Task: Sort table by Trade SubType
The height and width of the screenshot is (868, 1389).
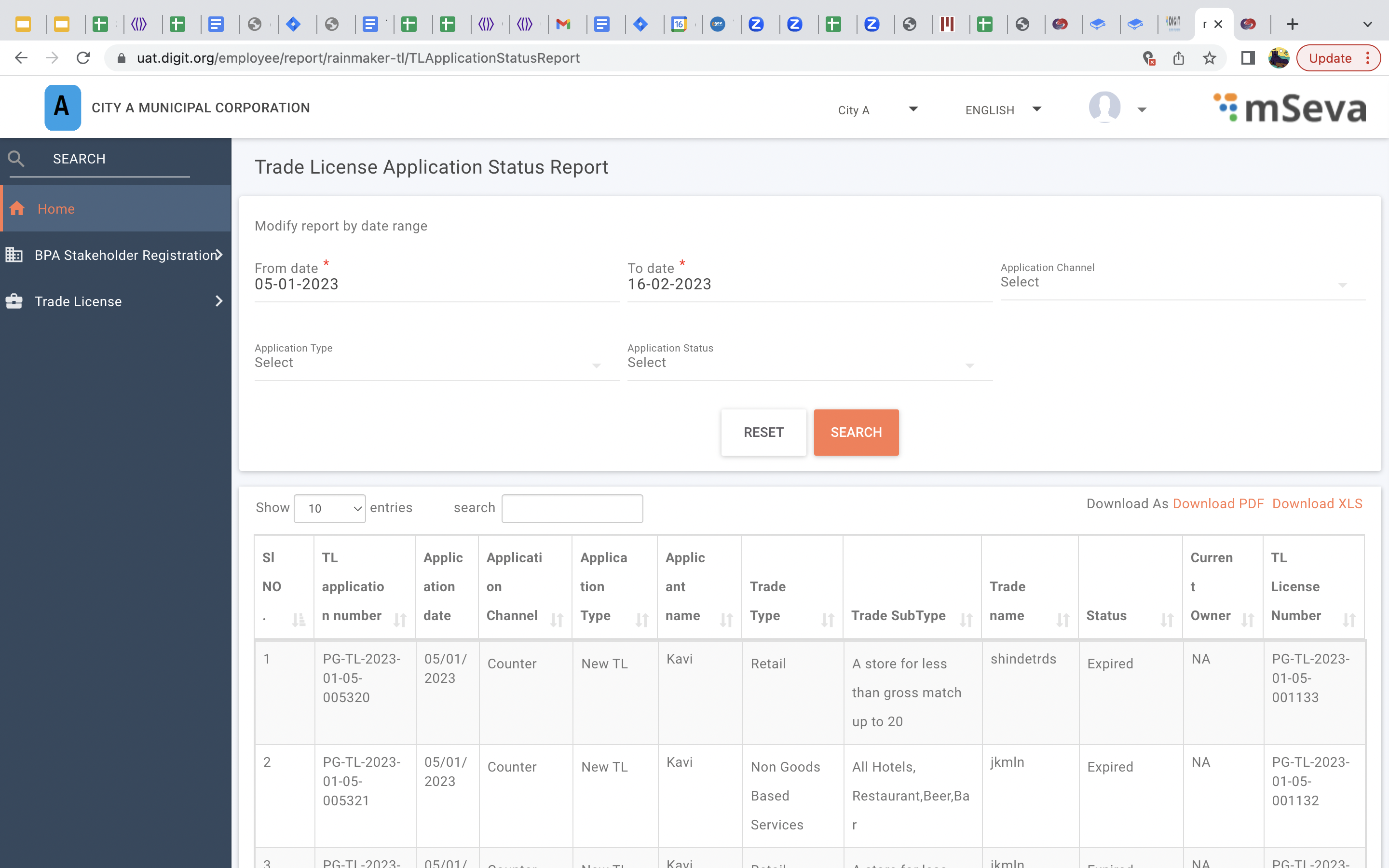Action: pyautogui.click(x=966, y=620)
